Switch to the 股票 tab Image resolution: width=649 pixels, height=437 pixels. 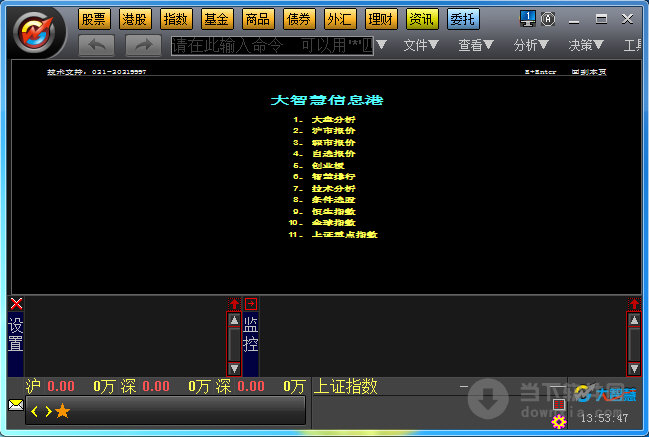[94, 19]
